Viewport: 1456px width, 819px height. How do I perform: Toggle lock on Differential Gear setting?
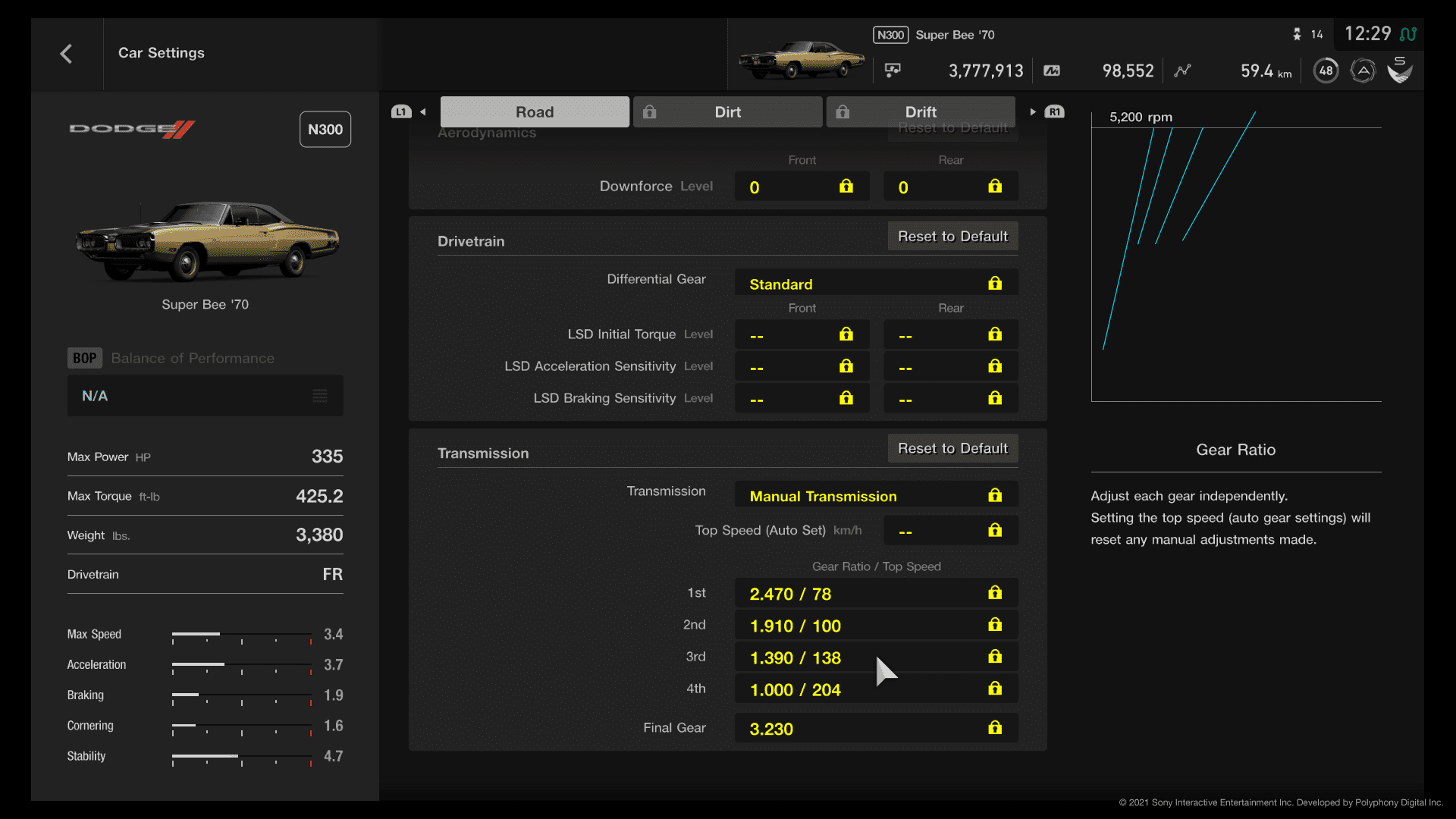pos(995,283)
